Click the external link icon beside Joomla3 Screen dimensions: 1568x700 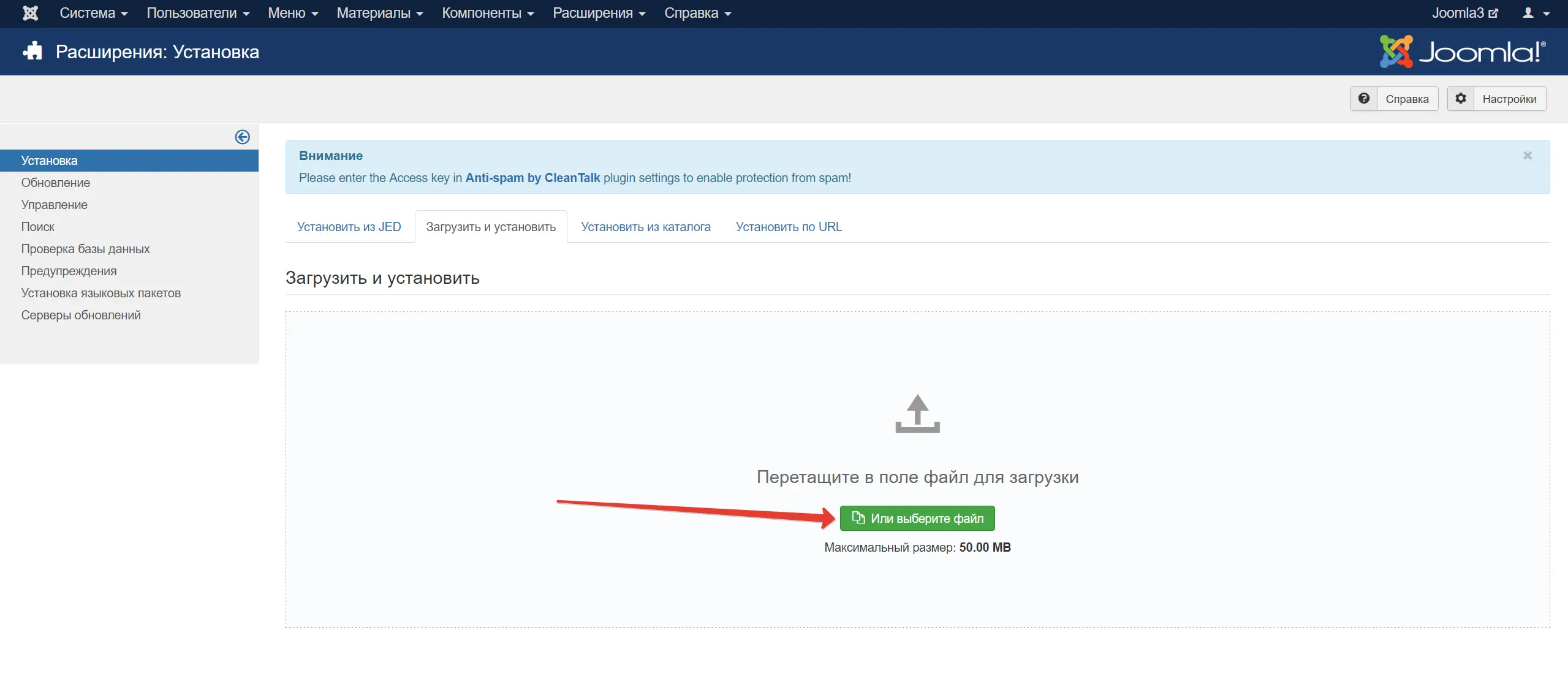coord(1494,12)
